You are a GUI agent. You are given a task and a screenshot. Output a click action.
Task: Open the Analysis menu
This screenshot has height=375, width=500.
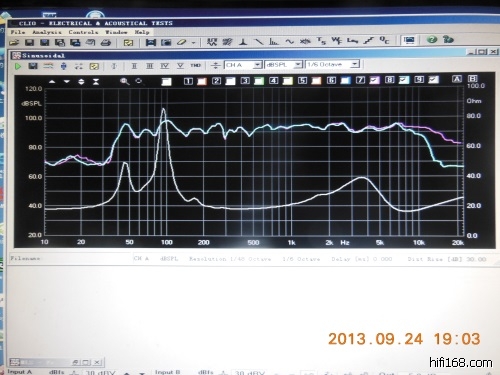click(x=47, y=32)
